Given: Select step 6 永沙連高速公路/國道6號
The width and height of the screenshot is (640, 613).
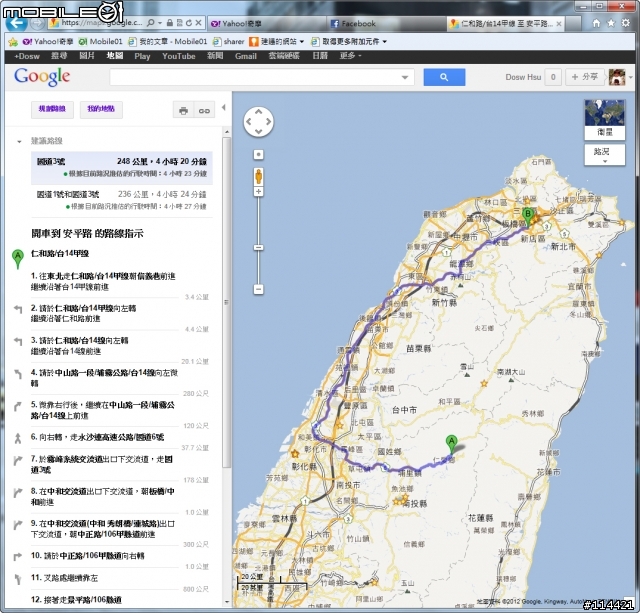Looking at the screenshot, I should (97, 437).
